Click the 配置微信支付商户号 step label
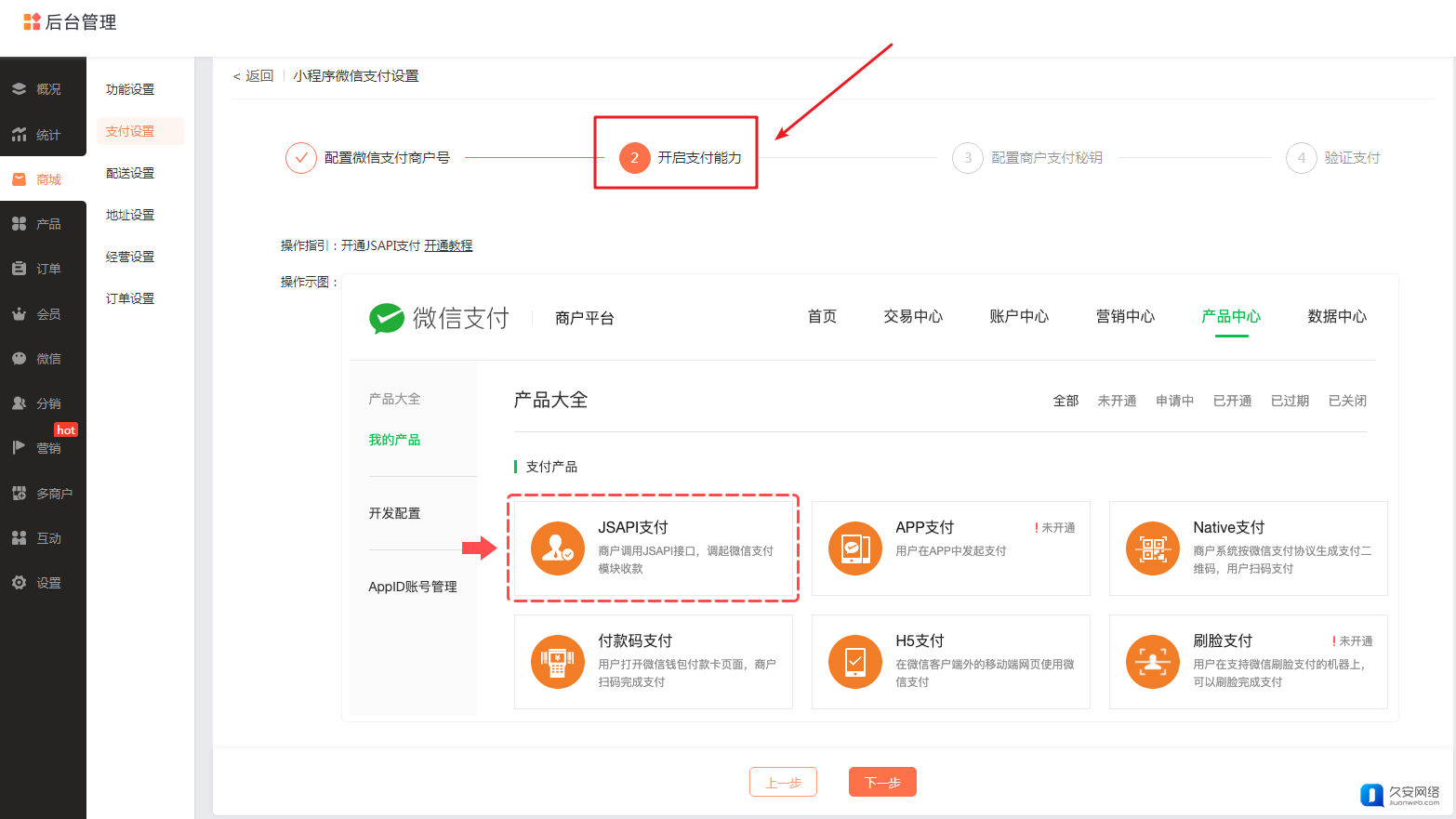This screenshot has height=819, width=1456. tap(387, 158)
